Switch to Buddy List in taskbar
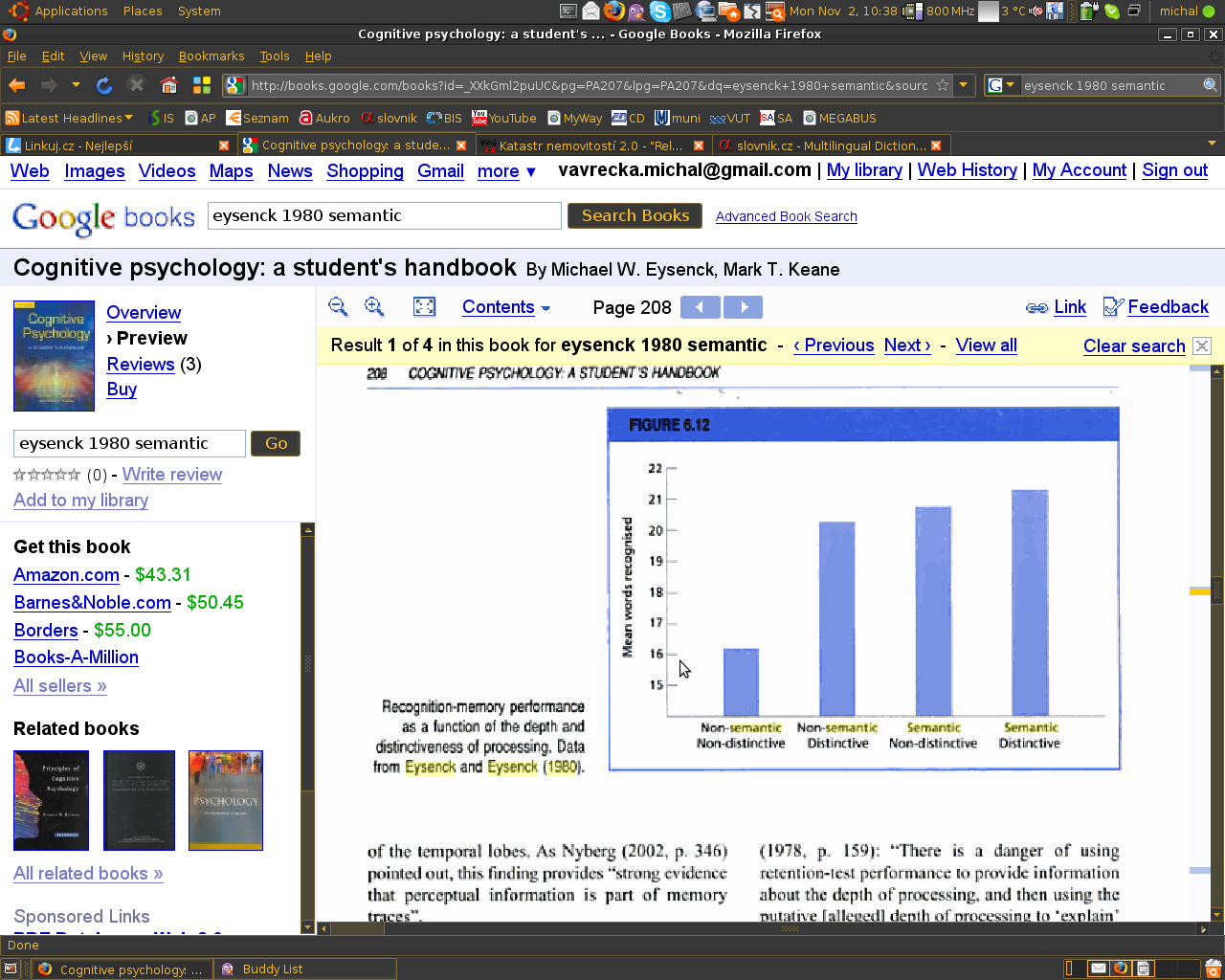Viewport: 1225px width, 980px height. 306,969
